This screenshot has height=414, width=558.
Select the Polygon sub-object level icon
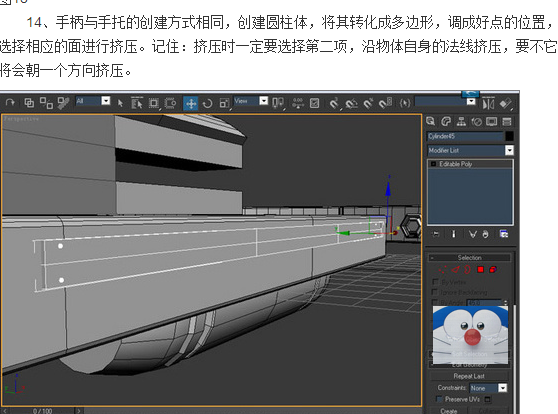(x=480, y=270)
